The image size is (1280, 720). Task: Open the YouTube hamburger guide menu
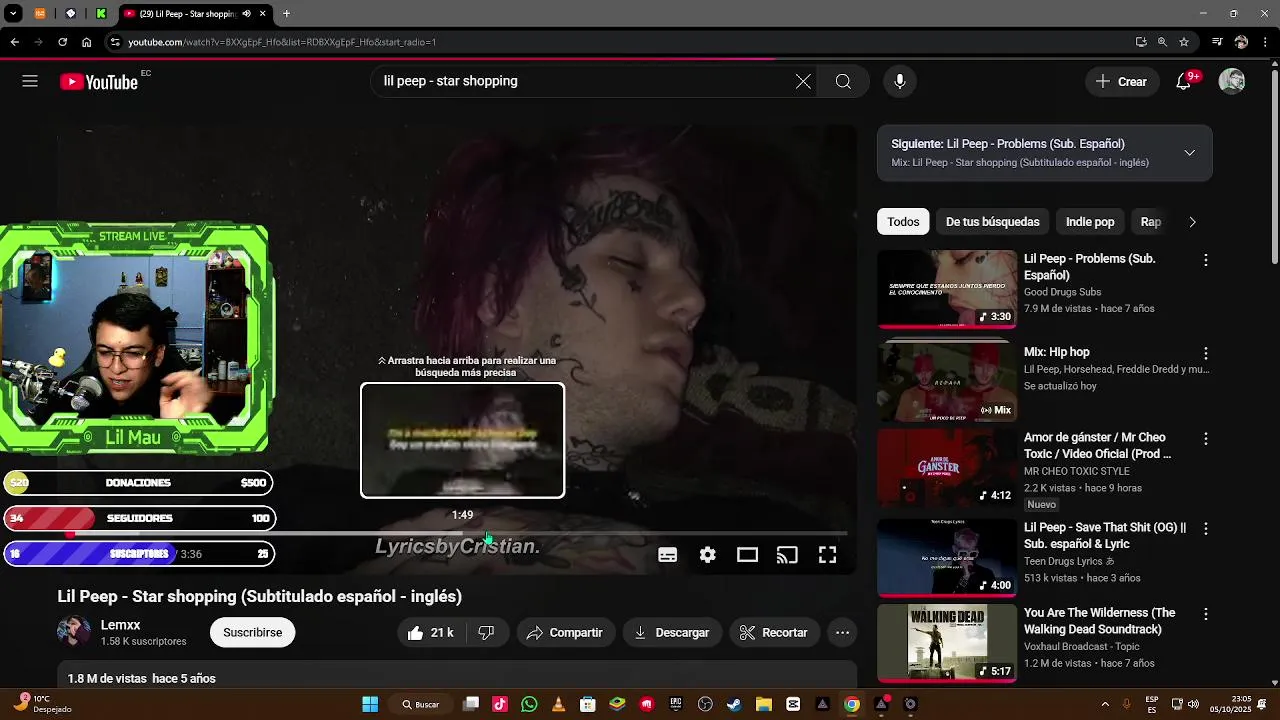[x=30, y=81]
